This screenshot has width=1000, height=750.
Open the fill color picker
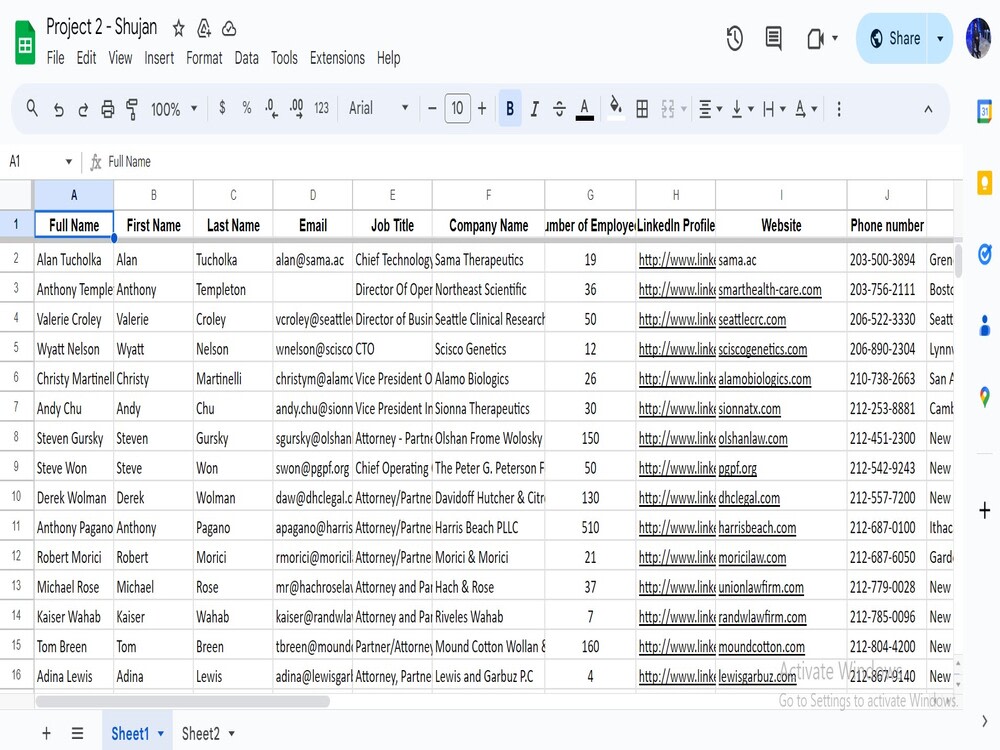(x=616, y=108)
